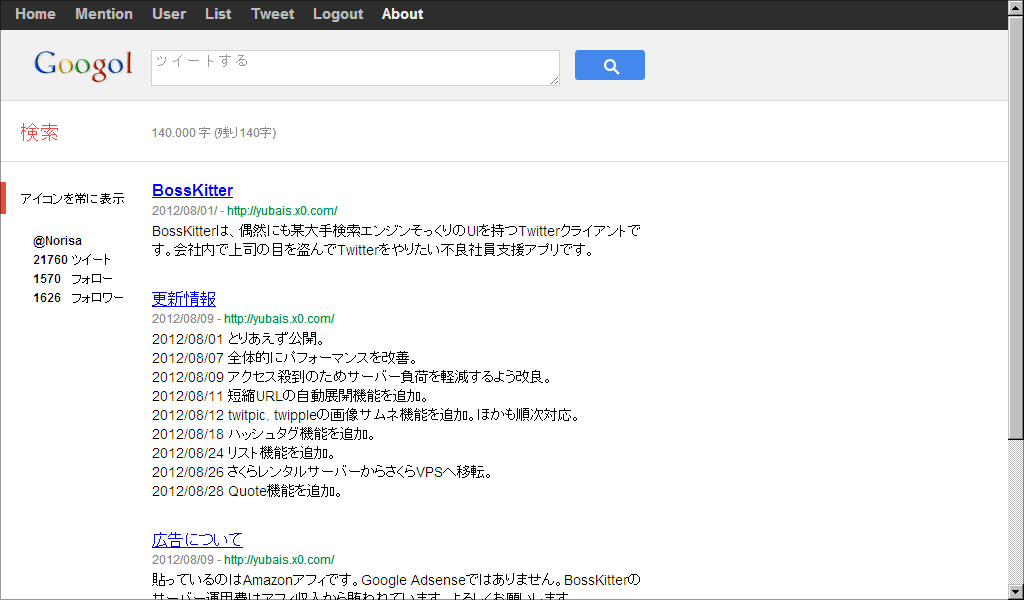
Task: Click the 2012/08/12 twitpic update line
Action: (x=366, y=415)
